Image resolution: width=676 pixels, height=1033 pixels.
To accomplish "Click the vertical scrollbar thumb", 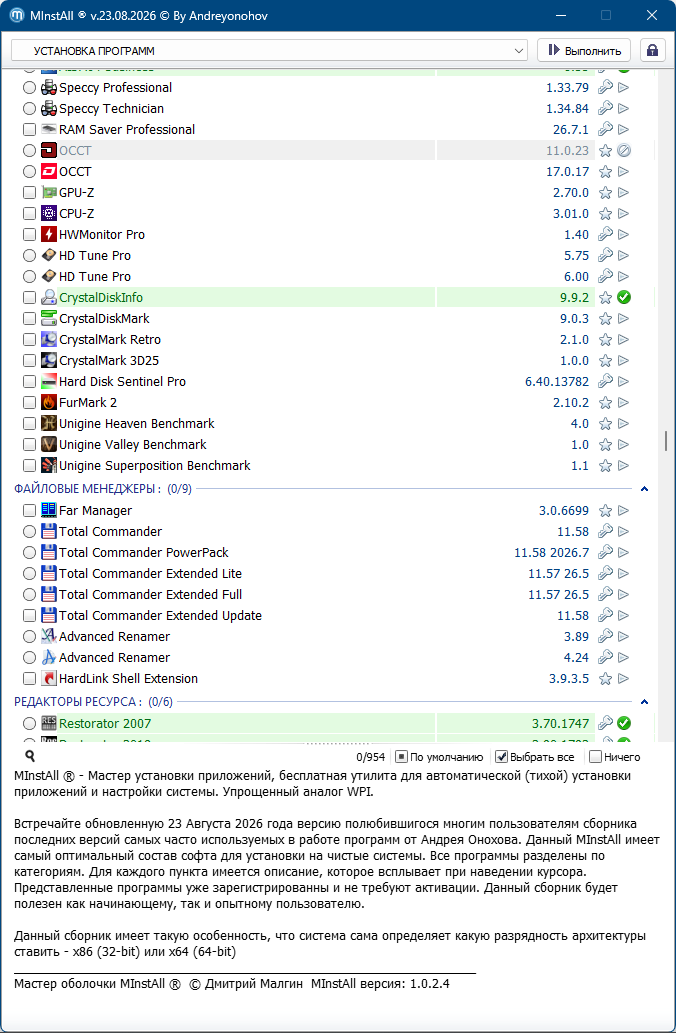I will 665,441.
